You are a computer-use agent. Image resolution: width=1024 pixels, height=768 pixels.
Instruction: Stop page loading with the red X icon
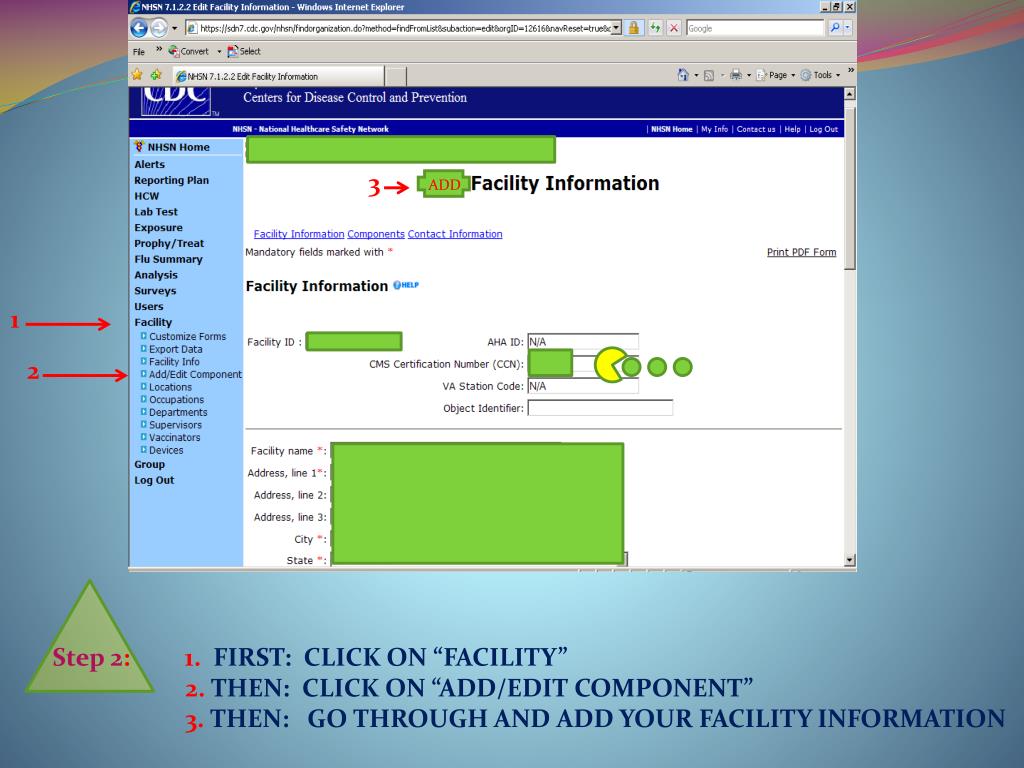674,28
